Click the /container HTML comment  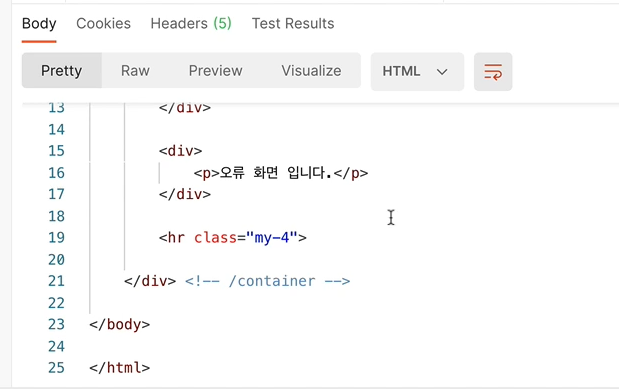click(x=267, y=281)
